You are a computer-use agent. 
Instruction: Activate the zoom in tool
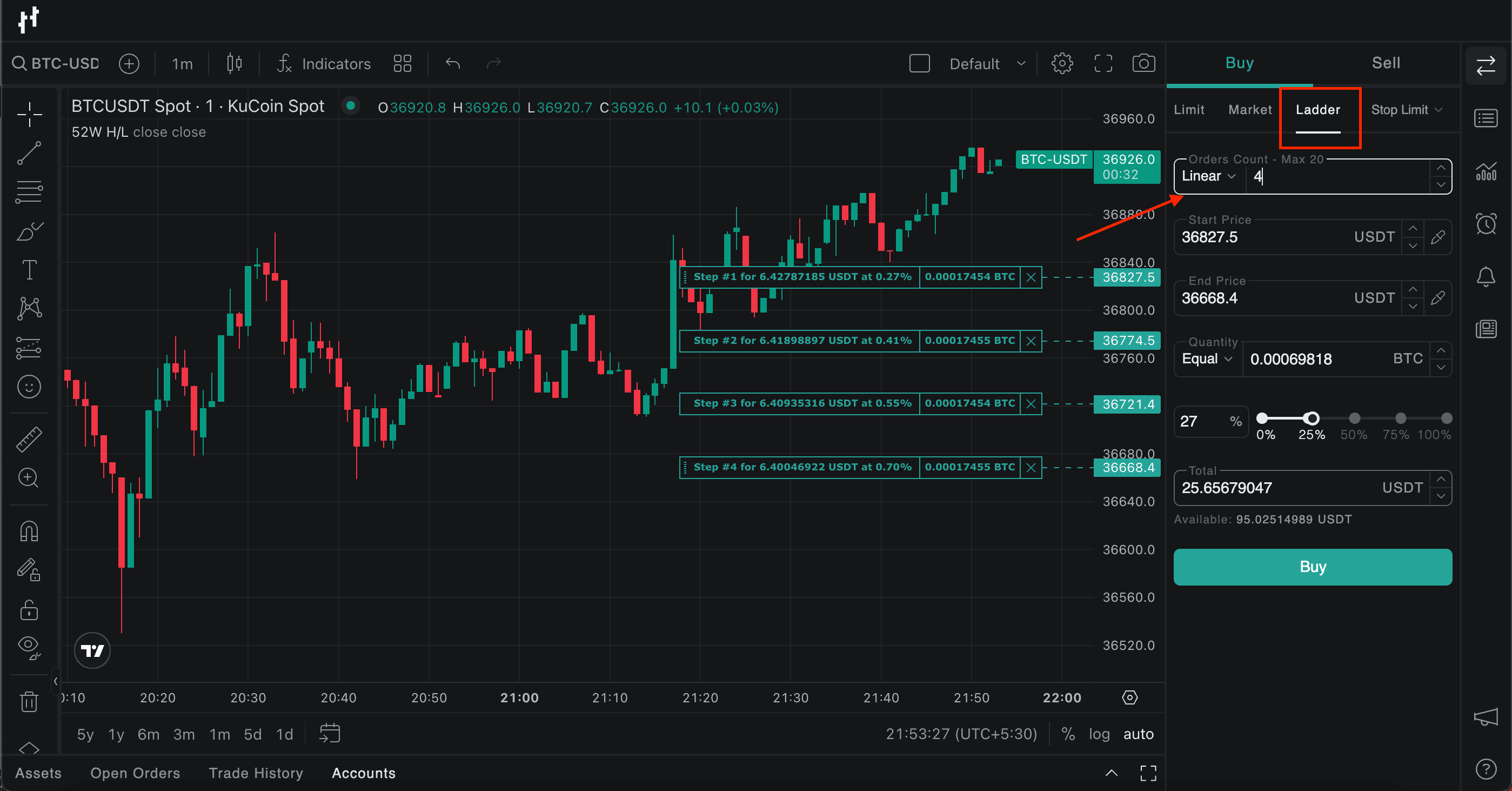(29, 477)
